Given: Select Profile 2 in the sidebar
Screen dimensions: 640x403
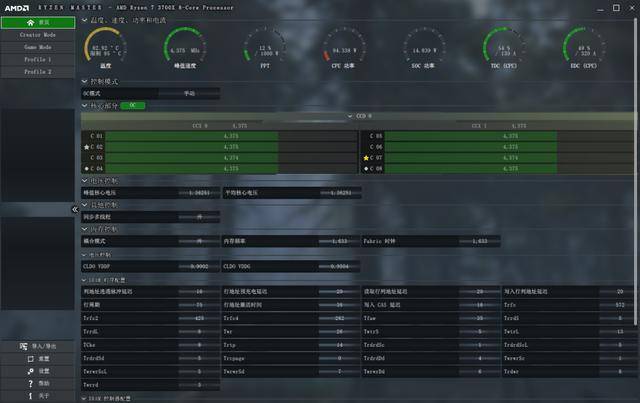Looking at the screenshot, I should 39,72.
